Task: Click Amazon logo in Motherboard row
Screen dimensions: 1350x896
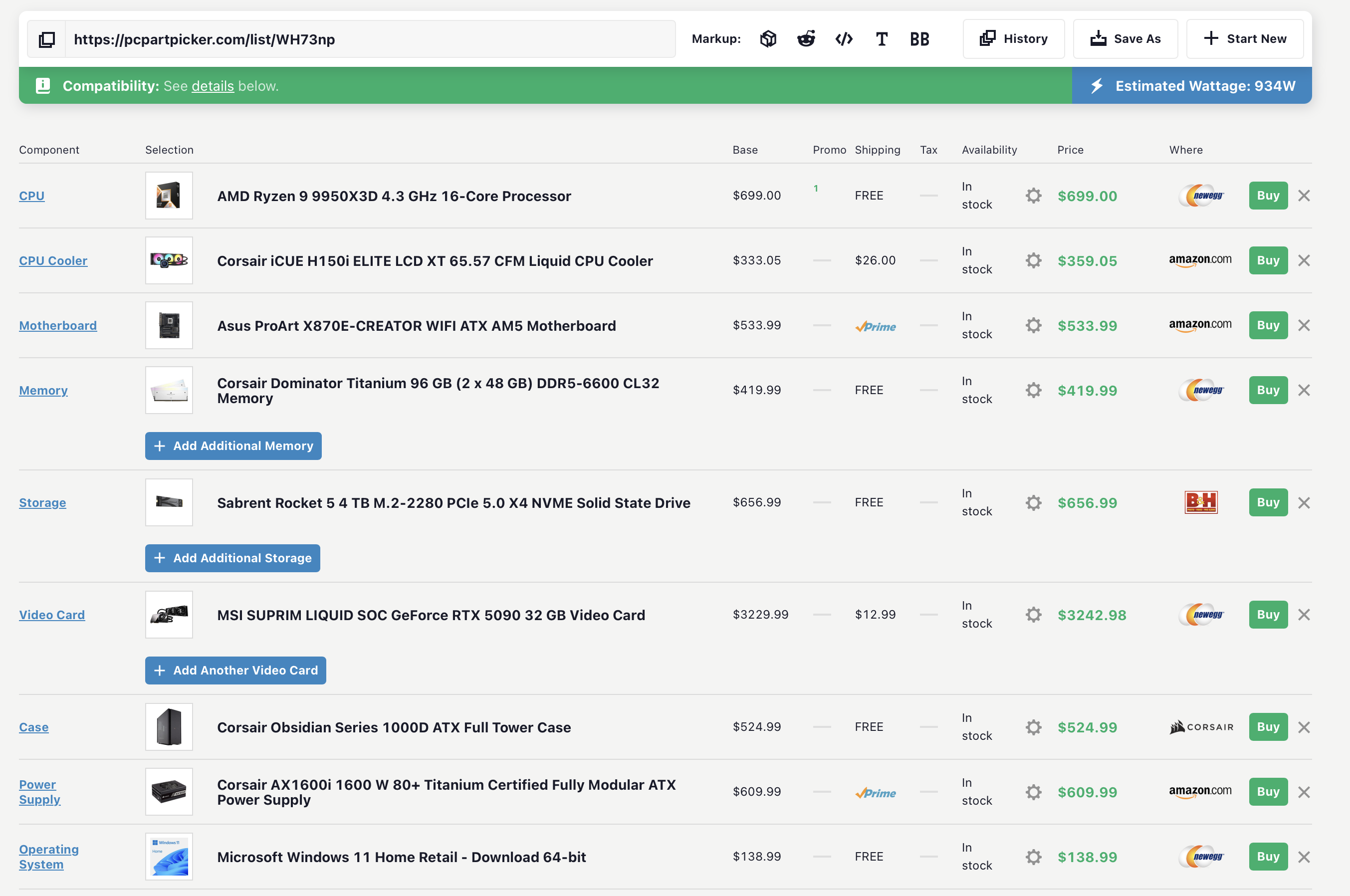Action: (1200, 325)
